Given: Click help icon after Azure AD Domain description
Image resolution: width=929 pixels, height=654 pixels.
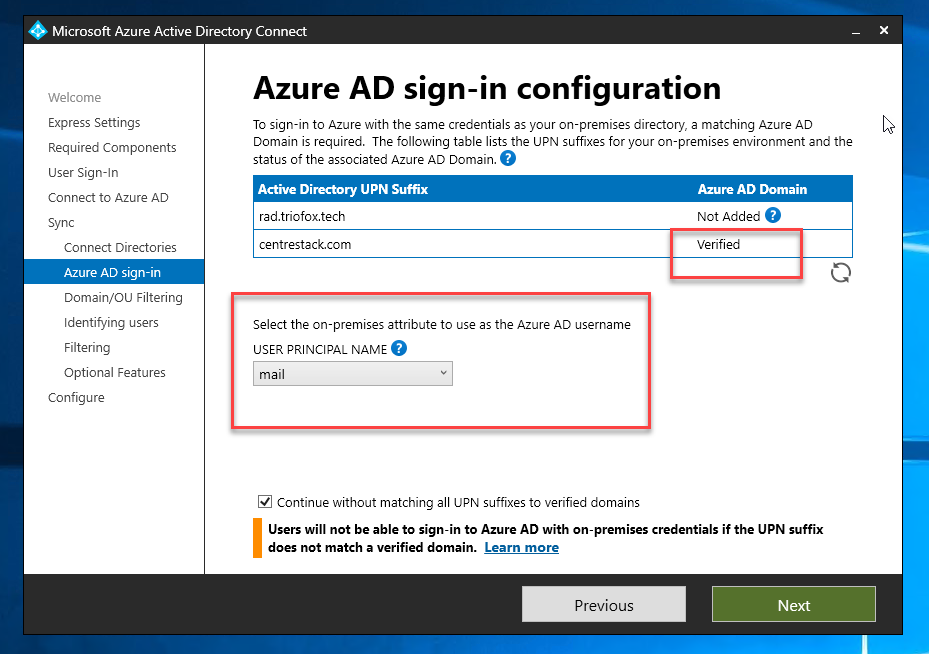Looking at the screenshot, I should pyautogui.click(x=508, y=158).
